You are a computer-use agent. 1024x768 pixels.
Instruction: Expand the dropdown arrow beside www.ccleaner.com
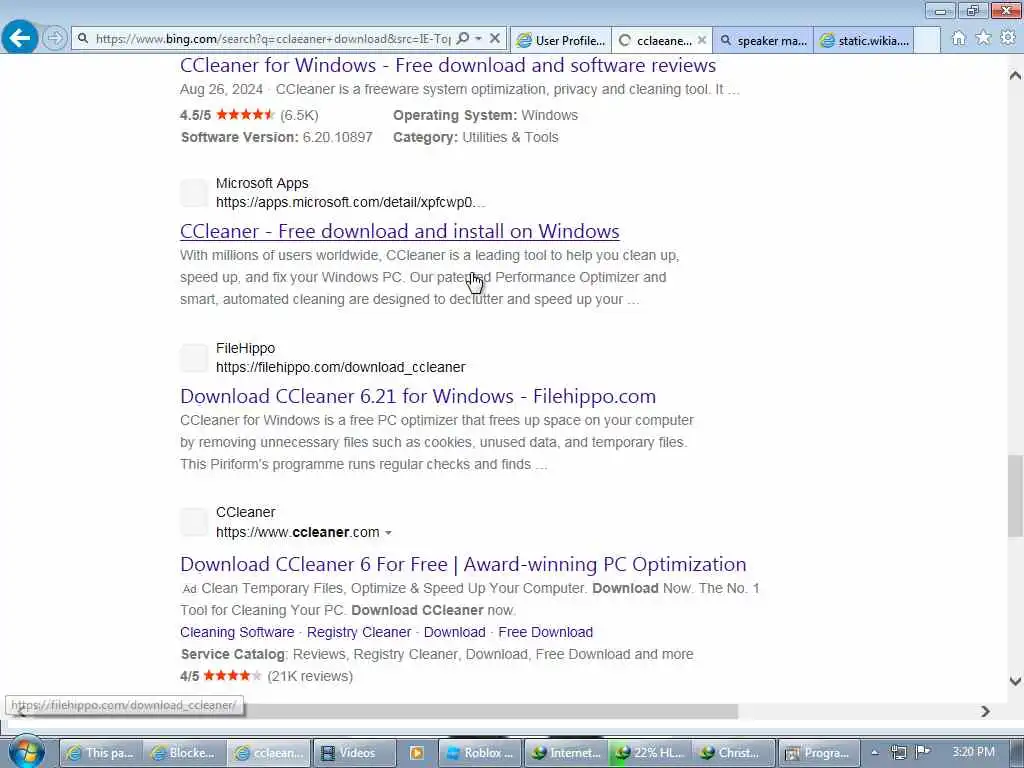coord(389,533)
